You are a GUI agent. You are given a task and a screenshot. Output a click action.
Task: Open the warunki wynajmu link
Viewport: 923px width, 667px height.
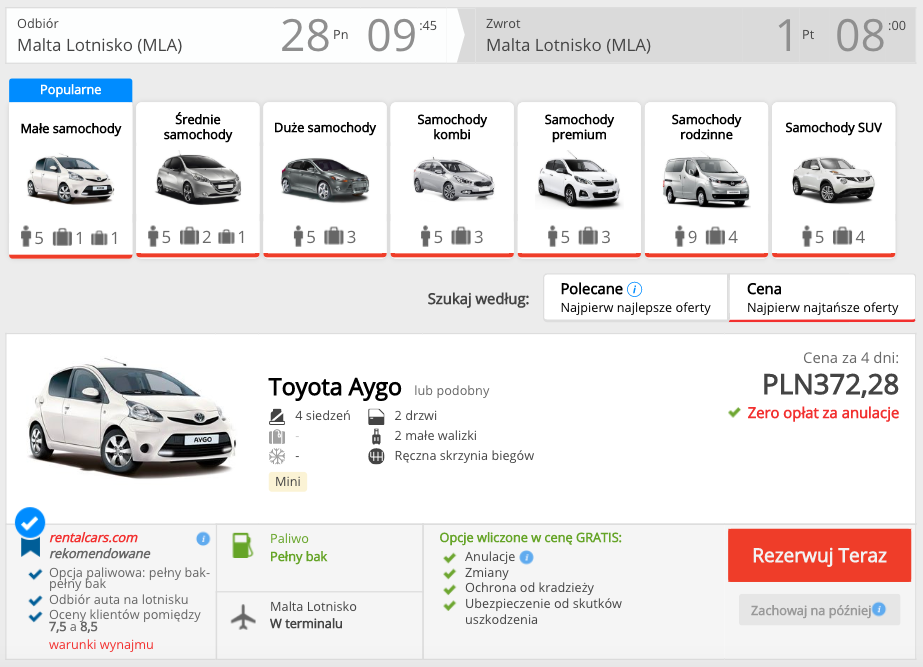pos(101,645)
